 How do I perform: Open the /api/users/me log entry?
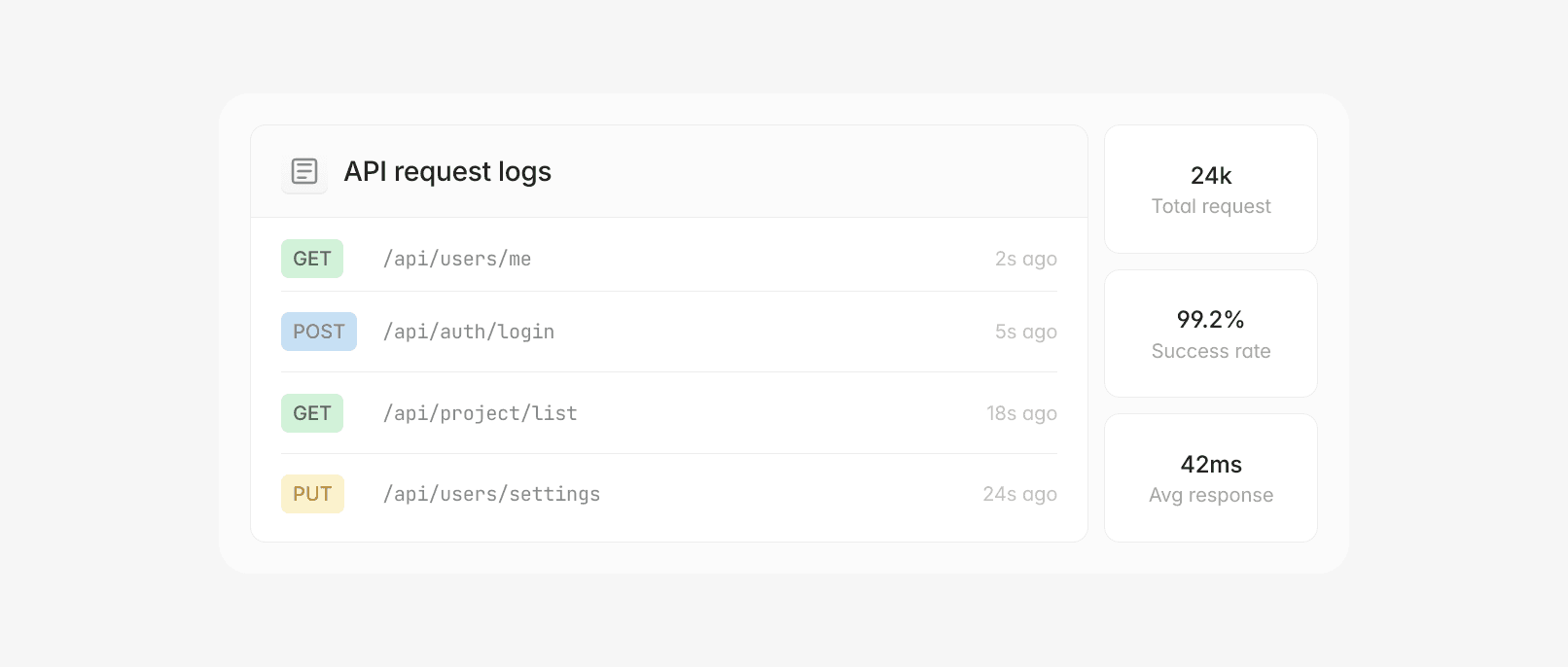[x=456, y=258]
